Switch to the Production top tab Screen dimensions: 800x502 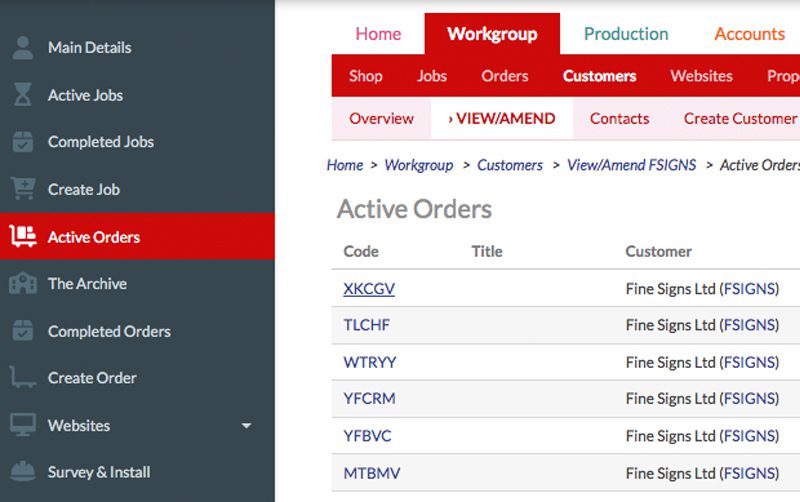(626, 34)
